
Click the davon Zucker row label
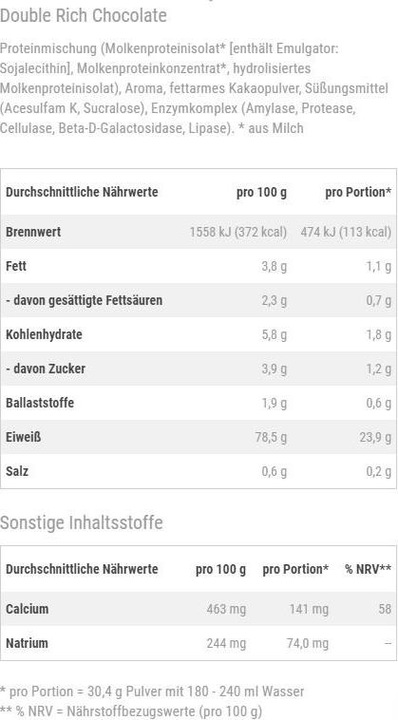point(45,369)
